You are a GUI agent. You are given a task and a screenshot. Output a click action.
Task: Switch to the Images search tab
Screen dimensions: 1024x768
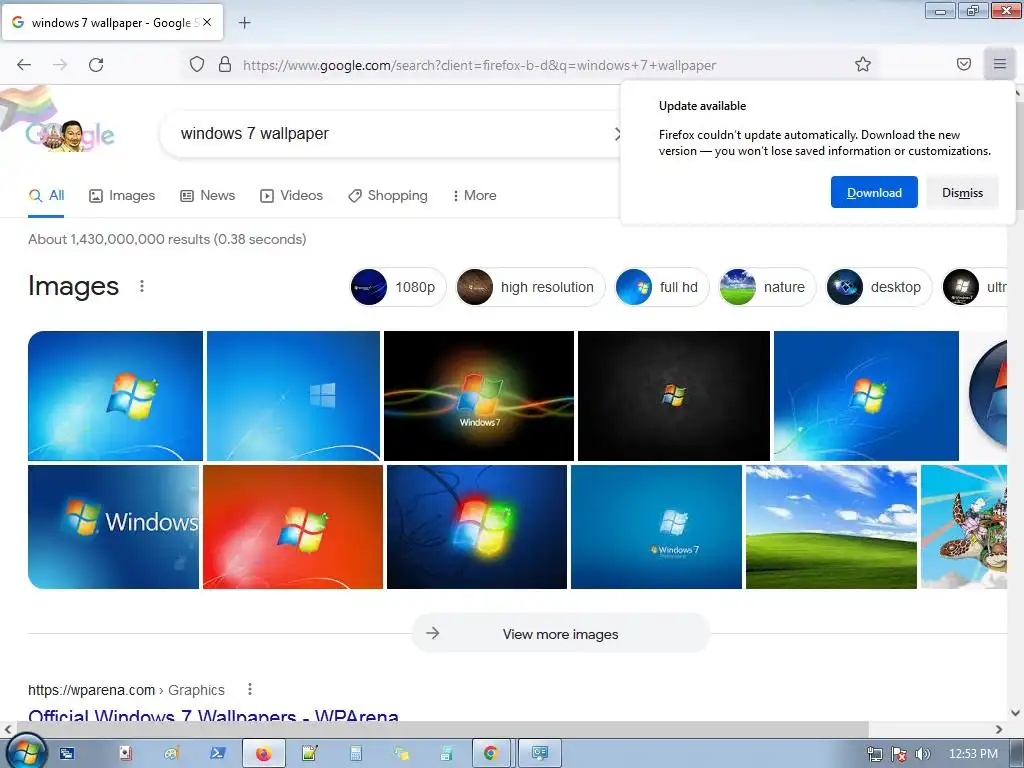tap(122, 195)
